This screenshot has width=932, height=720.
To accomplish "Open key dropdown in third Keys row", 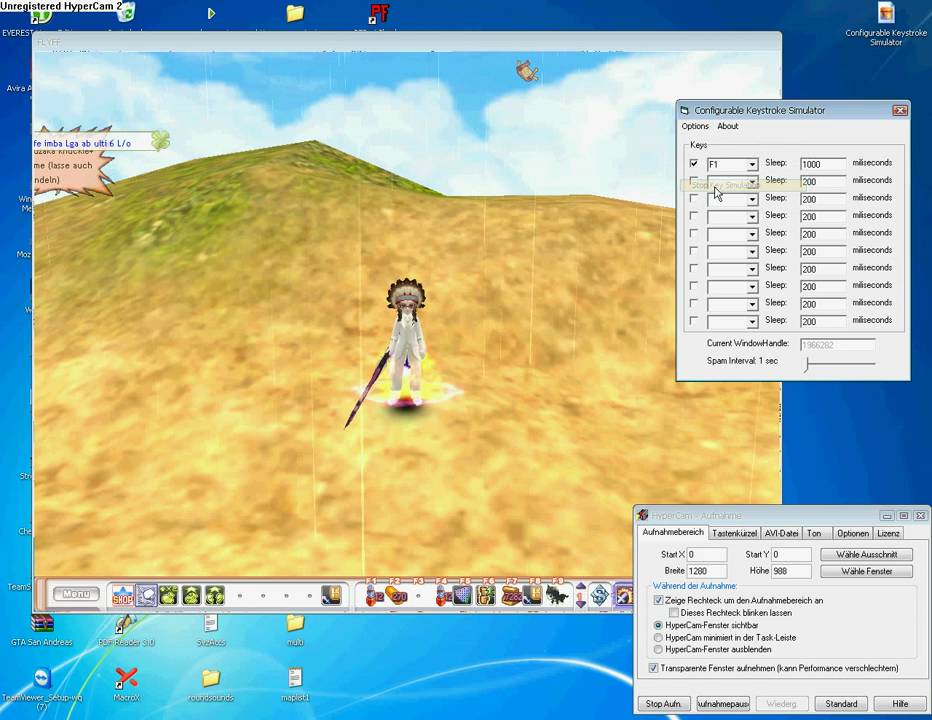I will pyautogui.click(x=752, y=199).
